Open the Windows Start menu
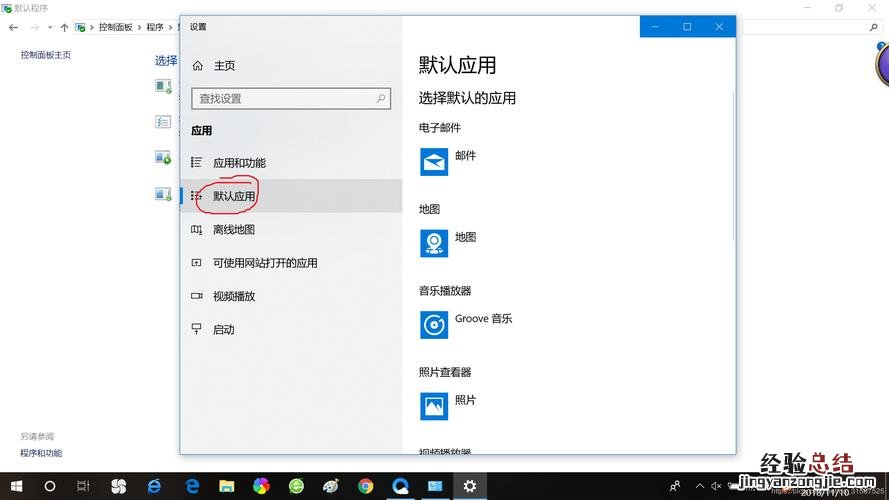This screenshot has height=500, width=889. tap(16, 486)
